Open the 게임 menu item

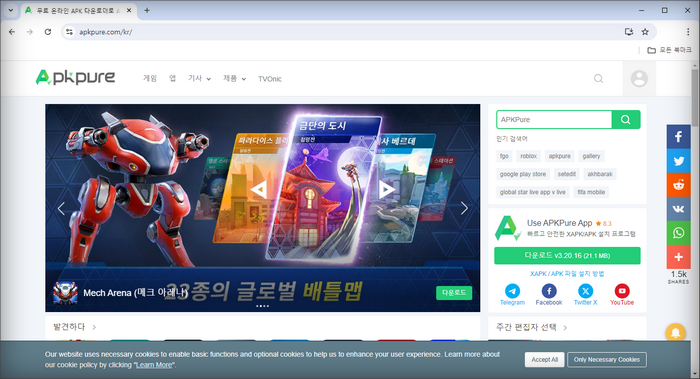150,79
